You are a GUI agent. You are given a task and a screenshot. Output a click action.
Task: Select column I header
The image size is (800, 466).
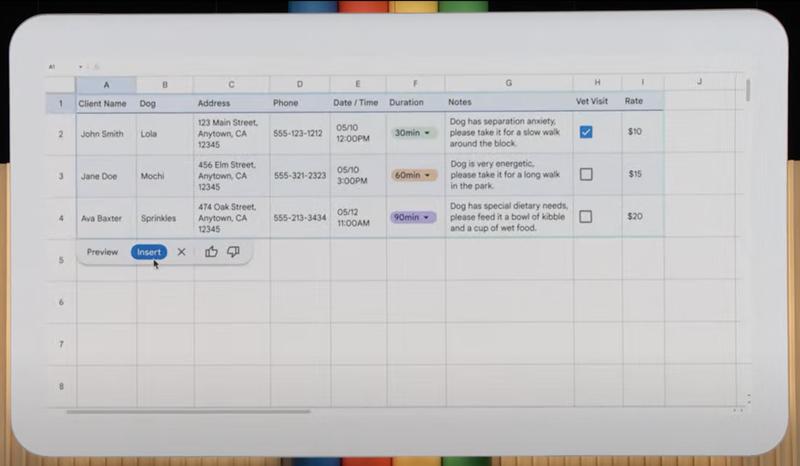pos(642,82)
